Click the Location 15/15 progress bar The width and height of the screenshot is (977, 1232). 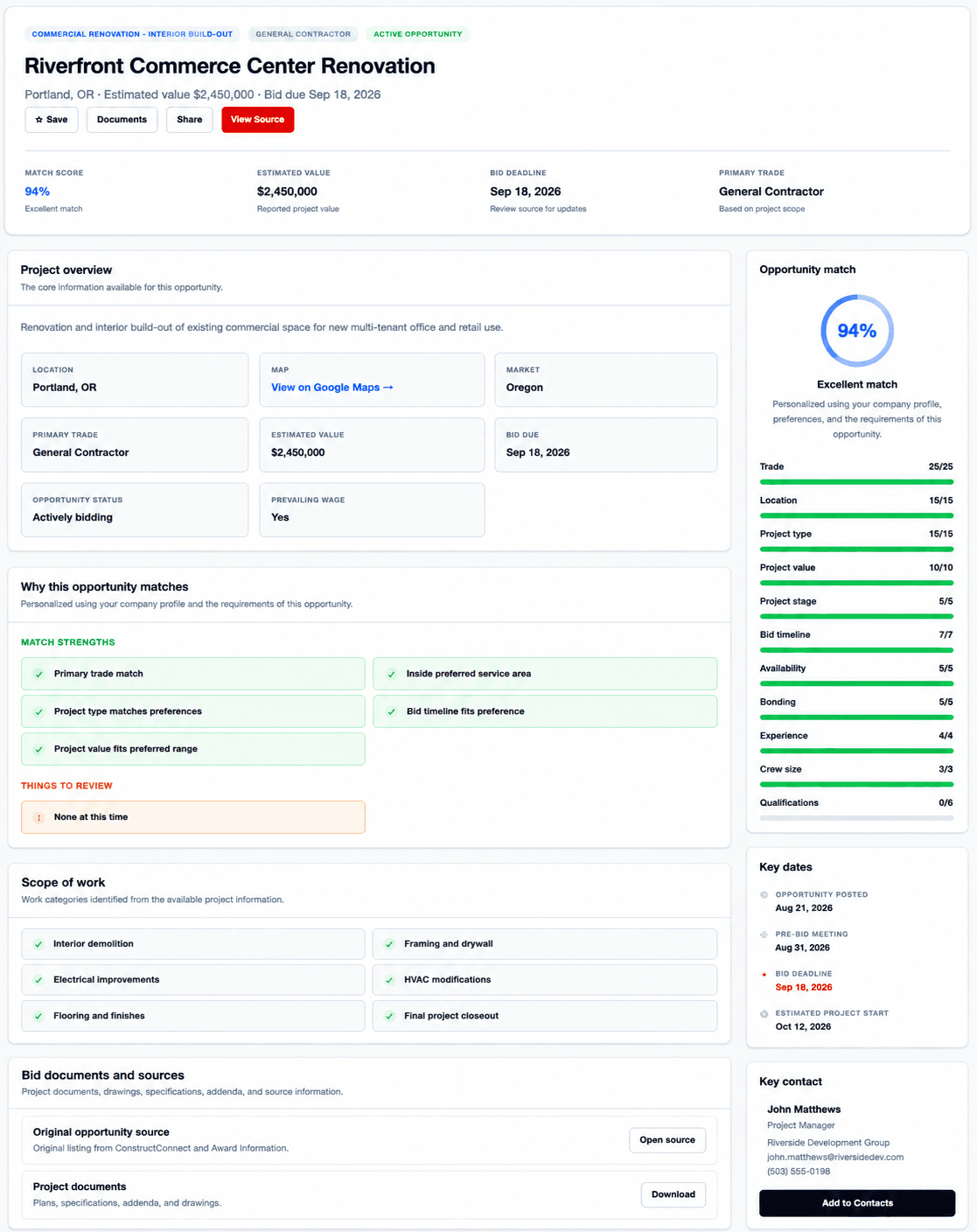(856, 515)
